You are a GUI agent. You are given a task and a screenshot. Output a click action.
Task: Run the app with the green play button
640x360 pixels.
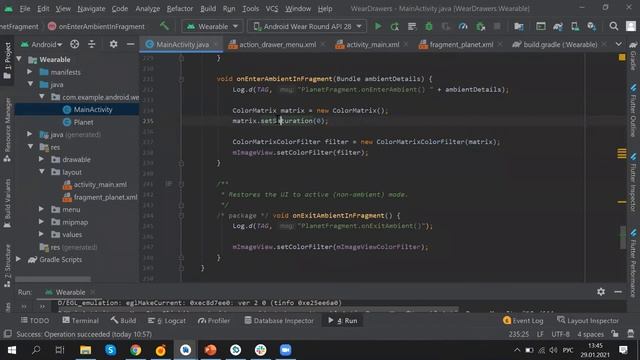coord(378,27)
